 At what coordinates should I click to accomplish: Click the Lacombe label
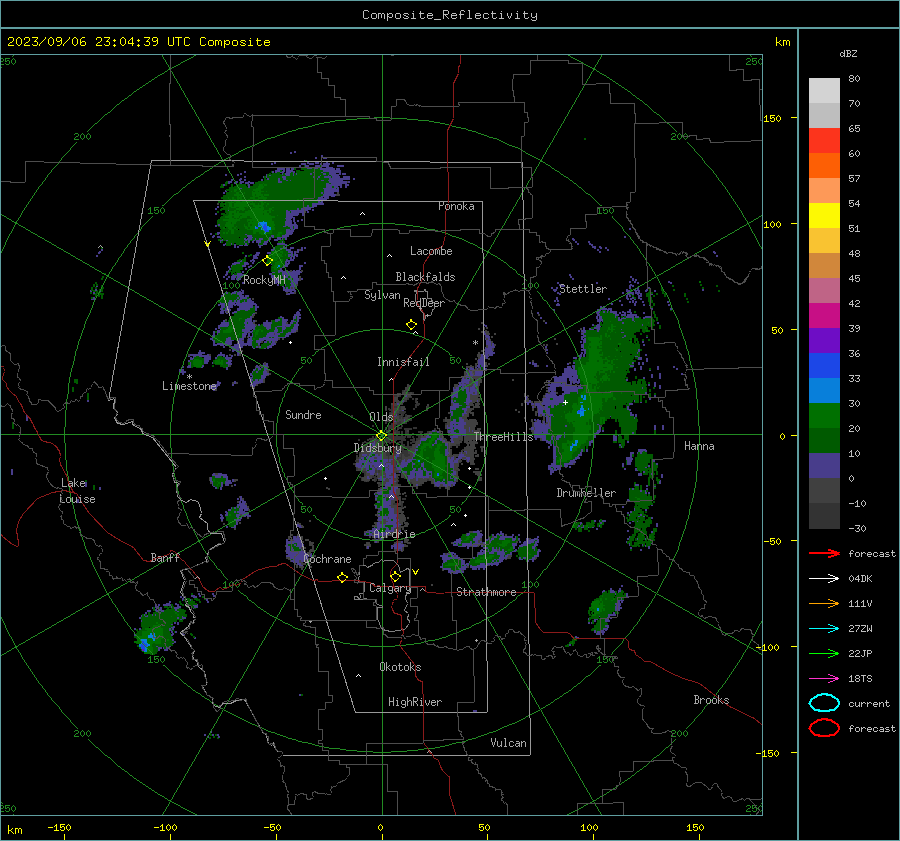click(431, 251)
